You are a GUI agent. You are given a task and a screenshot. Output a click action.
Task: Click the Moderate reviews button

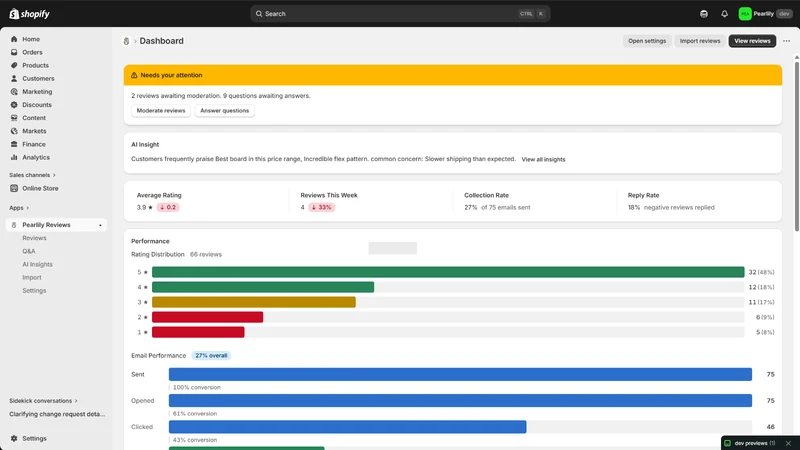click(x=161, y=111)
